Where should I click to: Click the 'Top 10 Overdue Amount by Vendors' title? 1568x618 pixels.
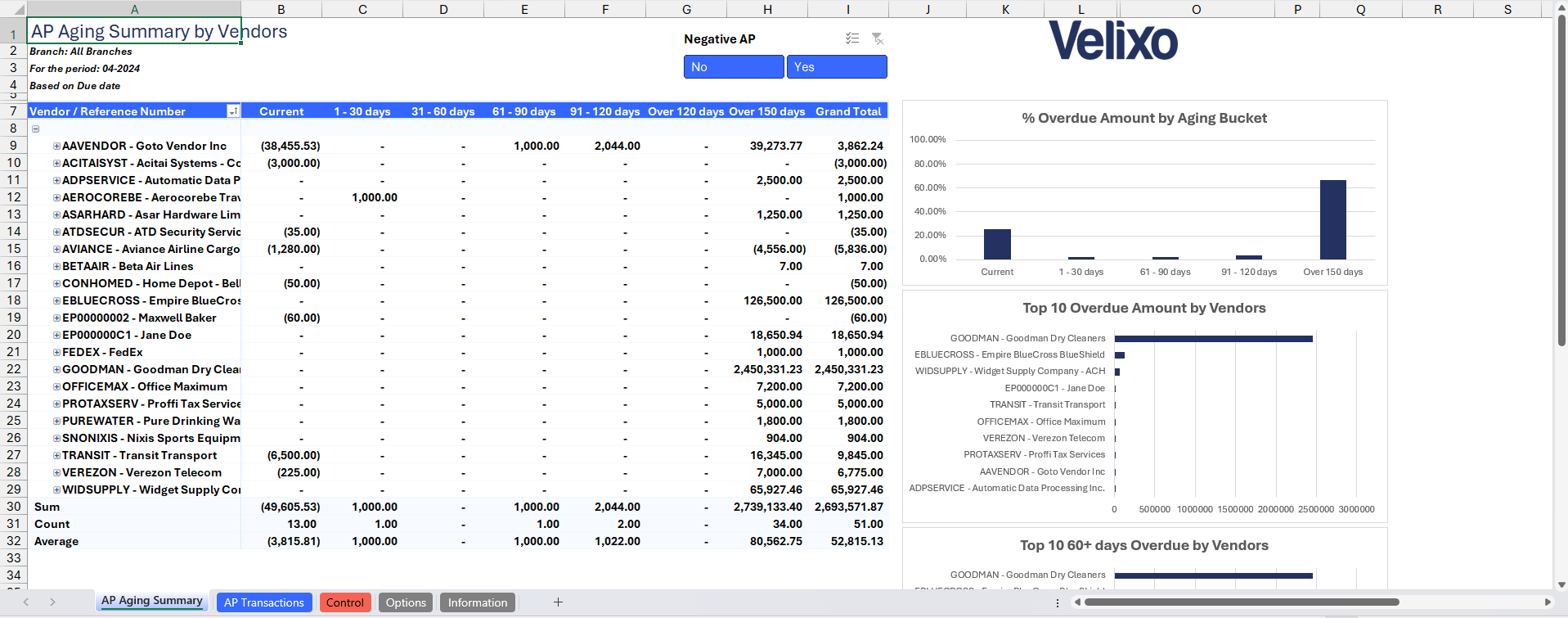1143,308
